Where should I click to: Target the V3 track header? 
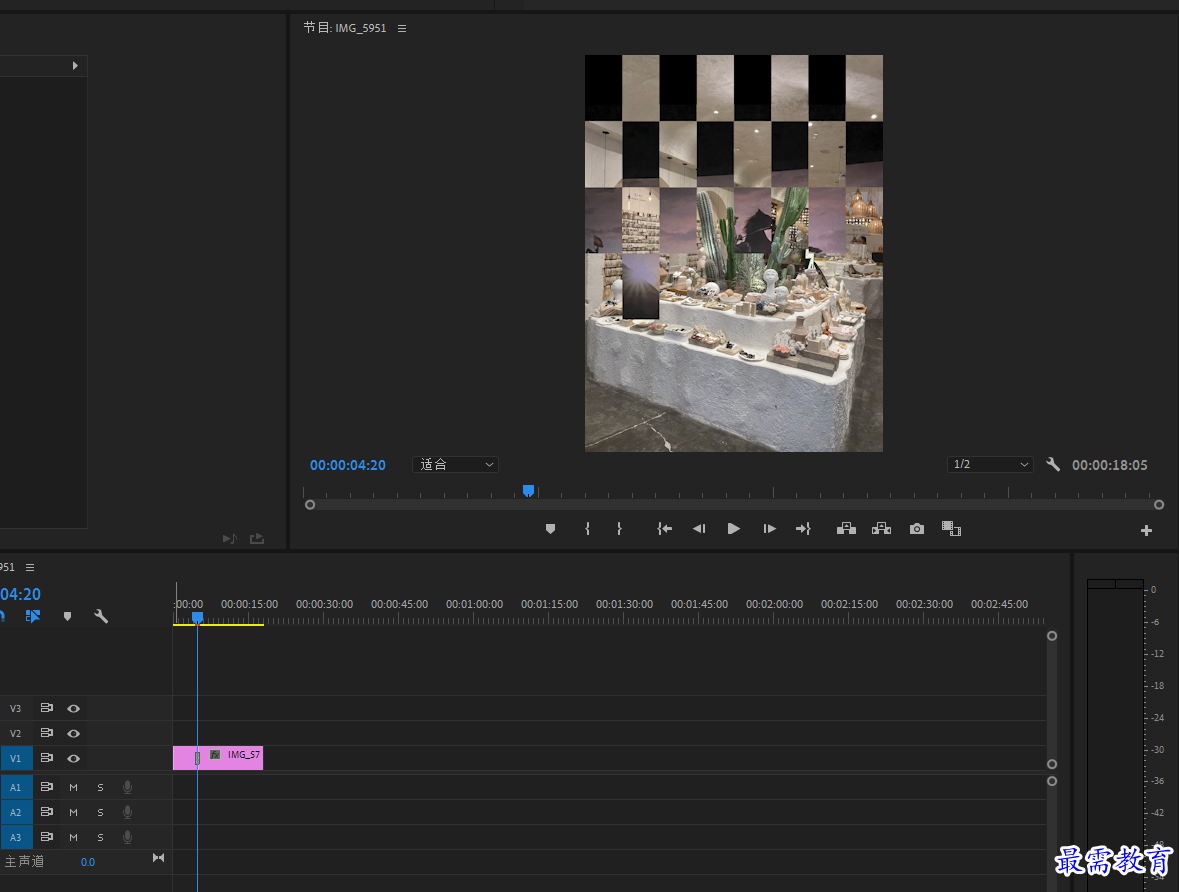pos(16,708)
